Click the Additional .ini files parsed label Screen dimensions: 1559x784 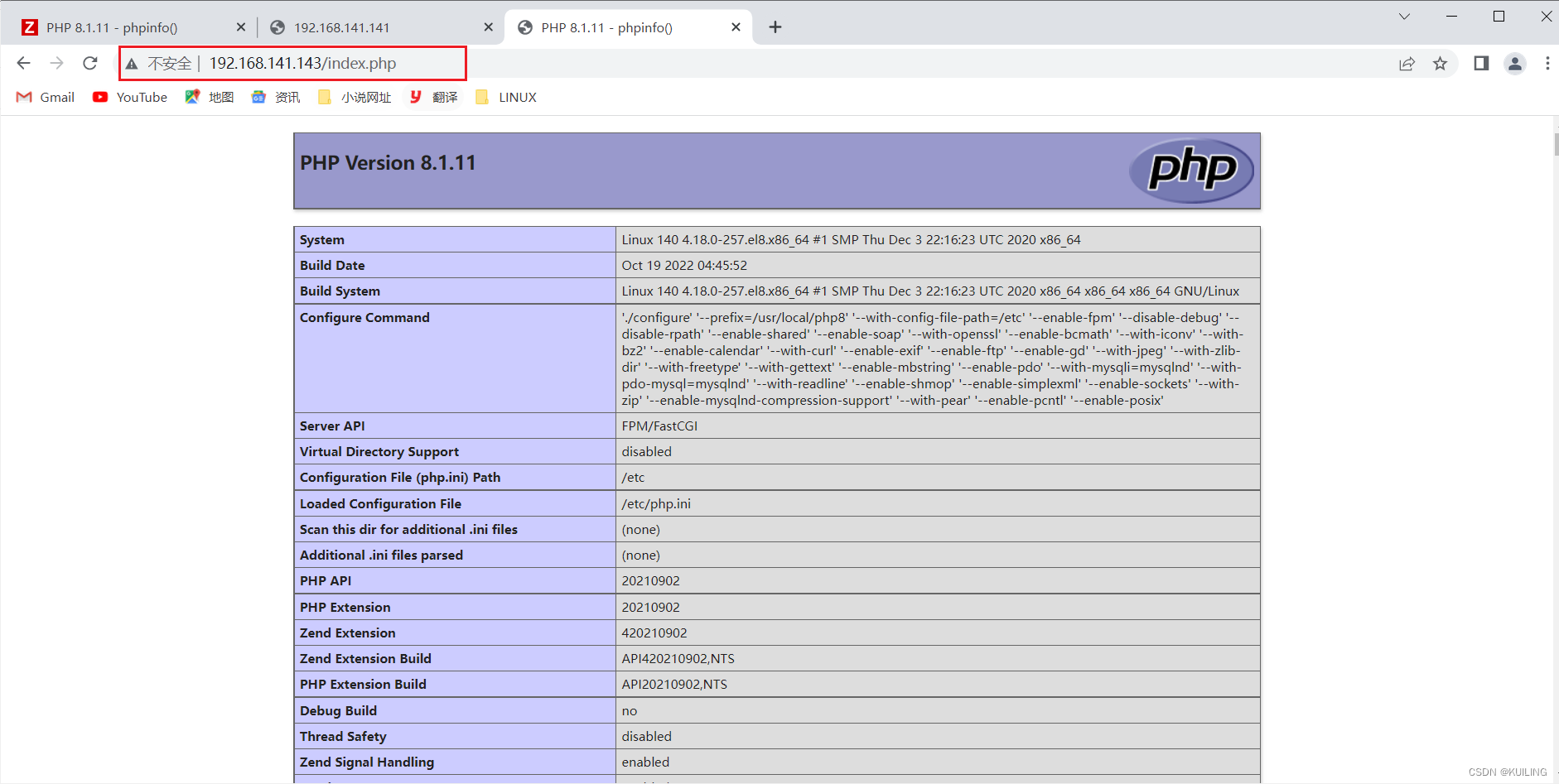(381, 556)
